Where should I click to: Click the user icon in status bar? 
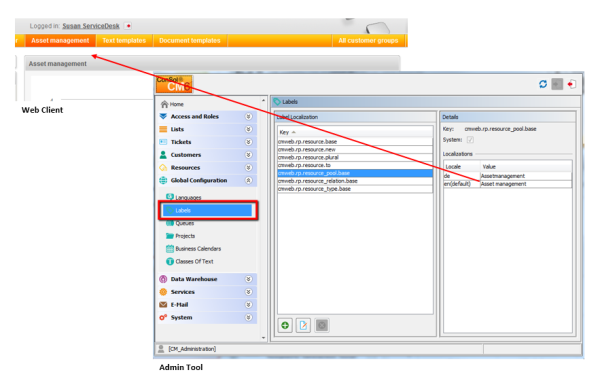point(161,349)
